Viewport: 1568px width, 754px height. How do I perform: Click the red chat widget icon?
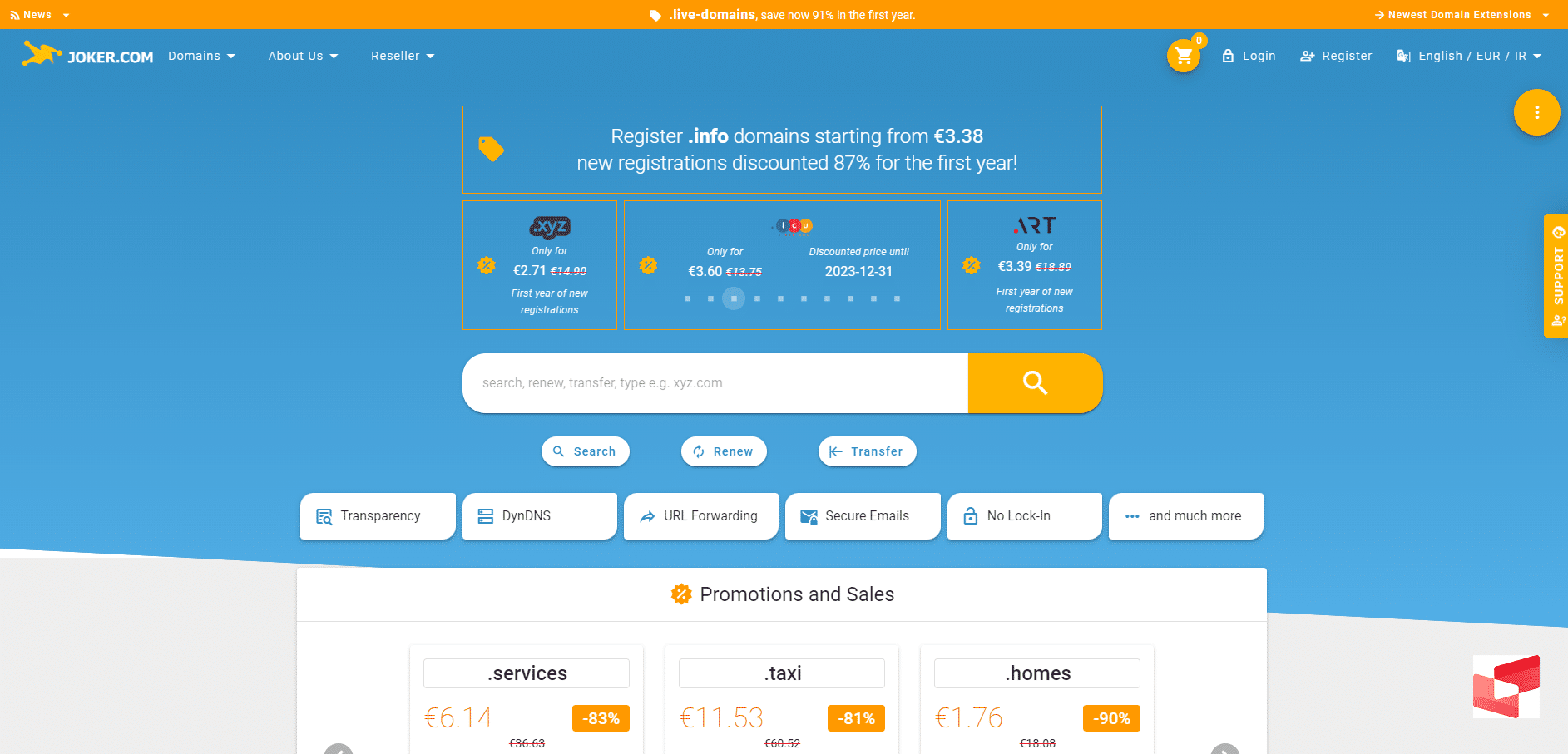(1506, 687)
